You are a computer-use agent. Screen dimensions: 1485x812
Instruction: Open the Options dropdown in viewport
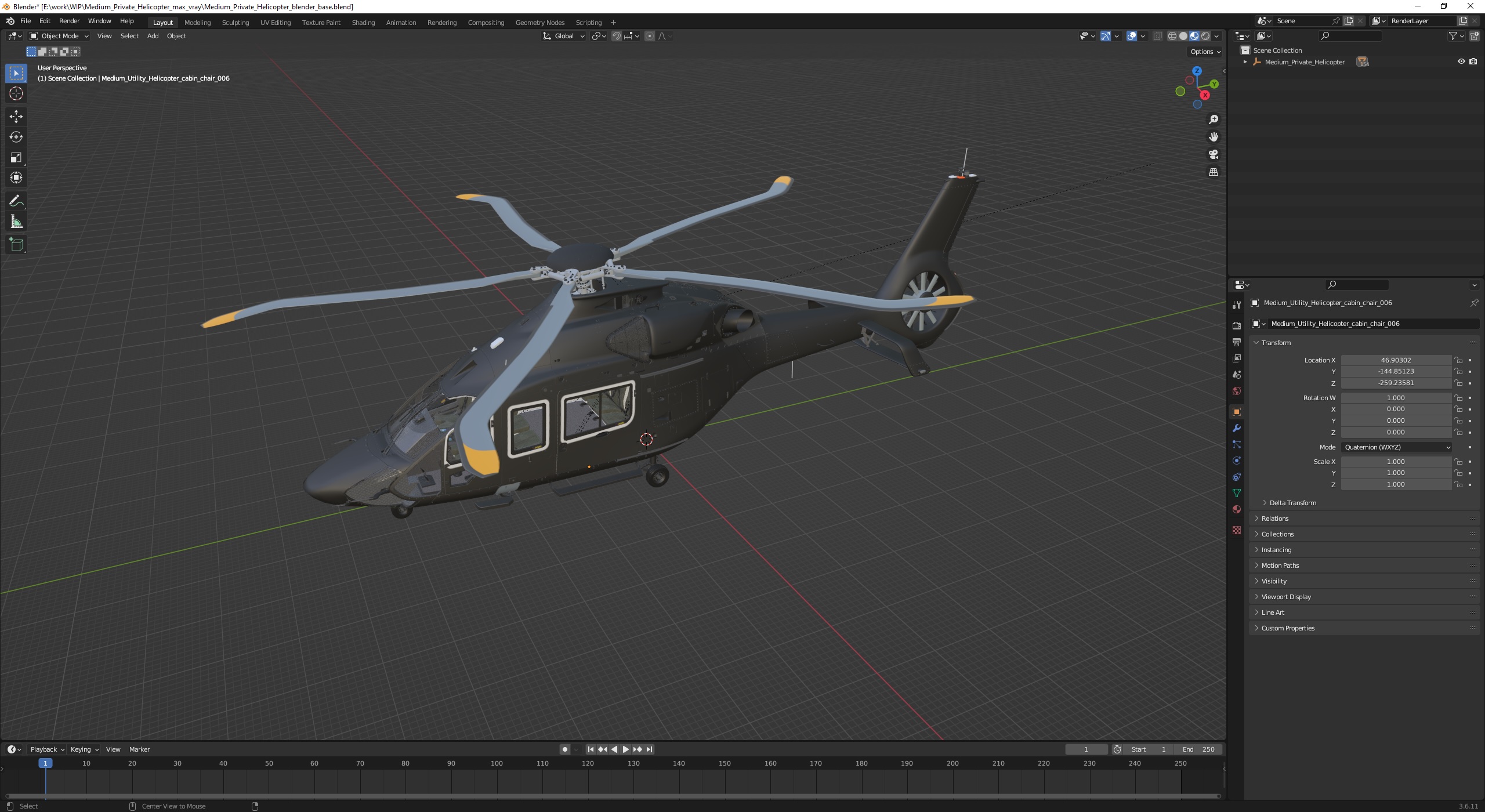pyautogui.click(x=1205, y=52)
